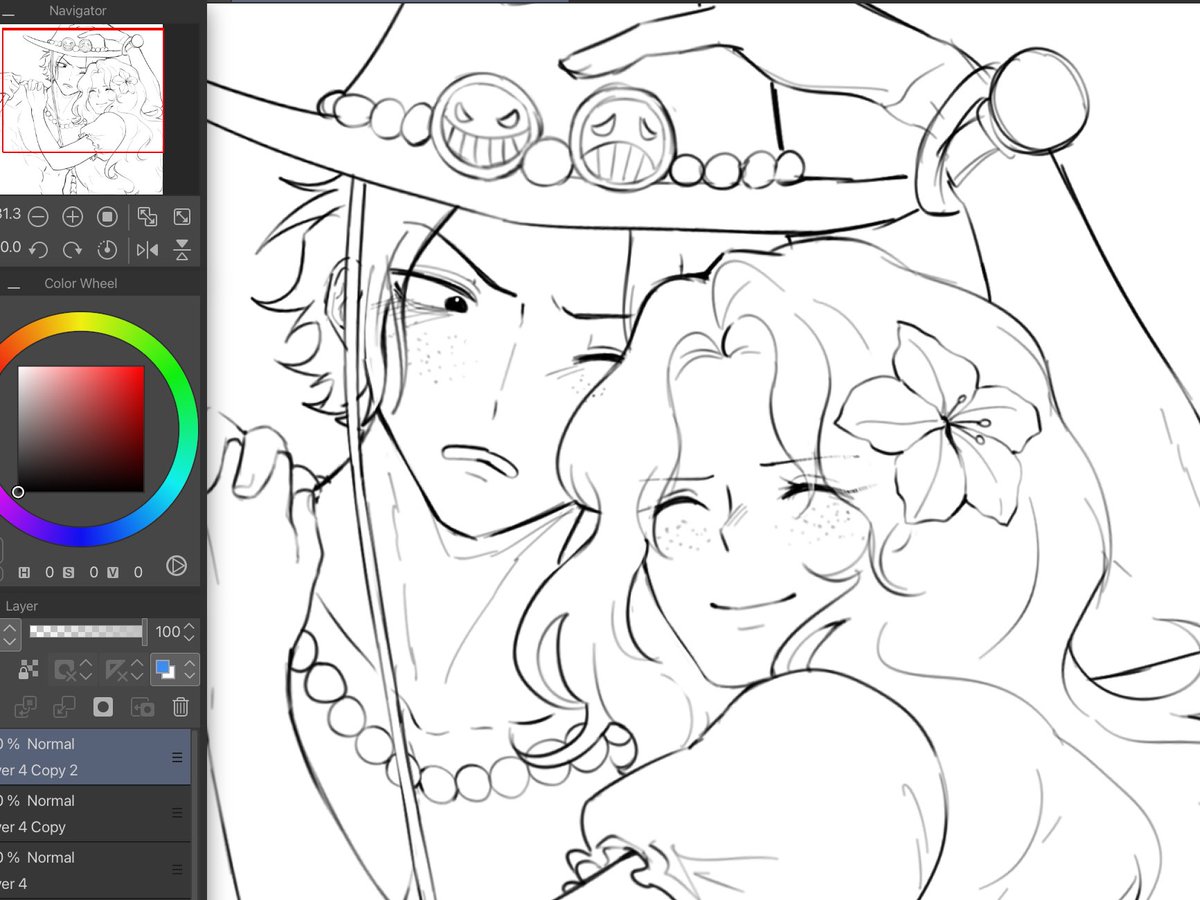Toggle Lock Transparent Pixels checker-lock icon
Image resolution: width=1200 pixels, height=900 pixels.
click(28, 670)
